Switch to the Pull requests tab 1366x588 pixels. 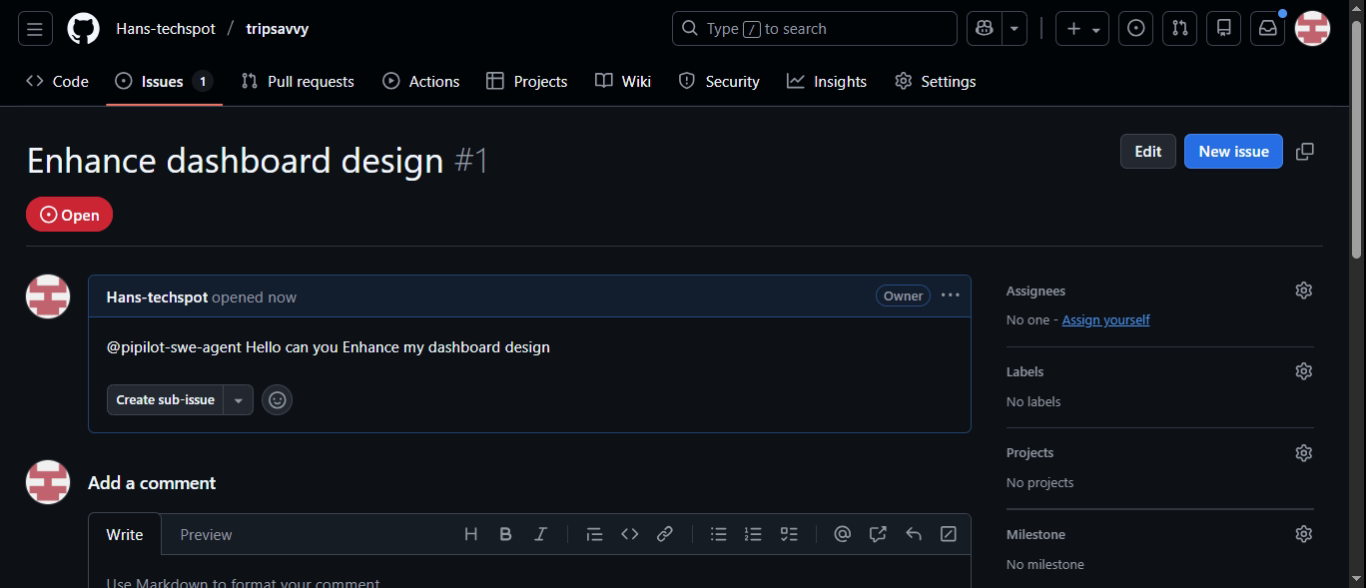point(298,82)
